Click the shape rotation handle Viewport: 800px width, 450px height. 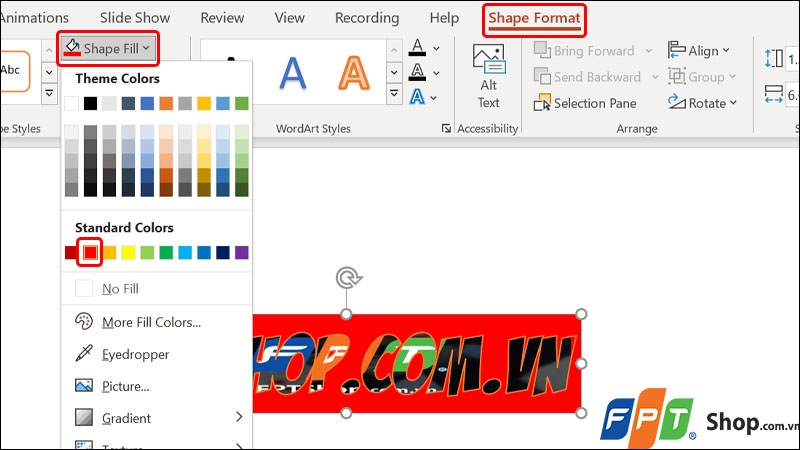[x=348, y=278]
